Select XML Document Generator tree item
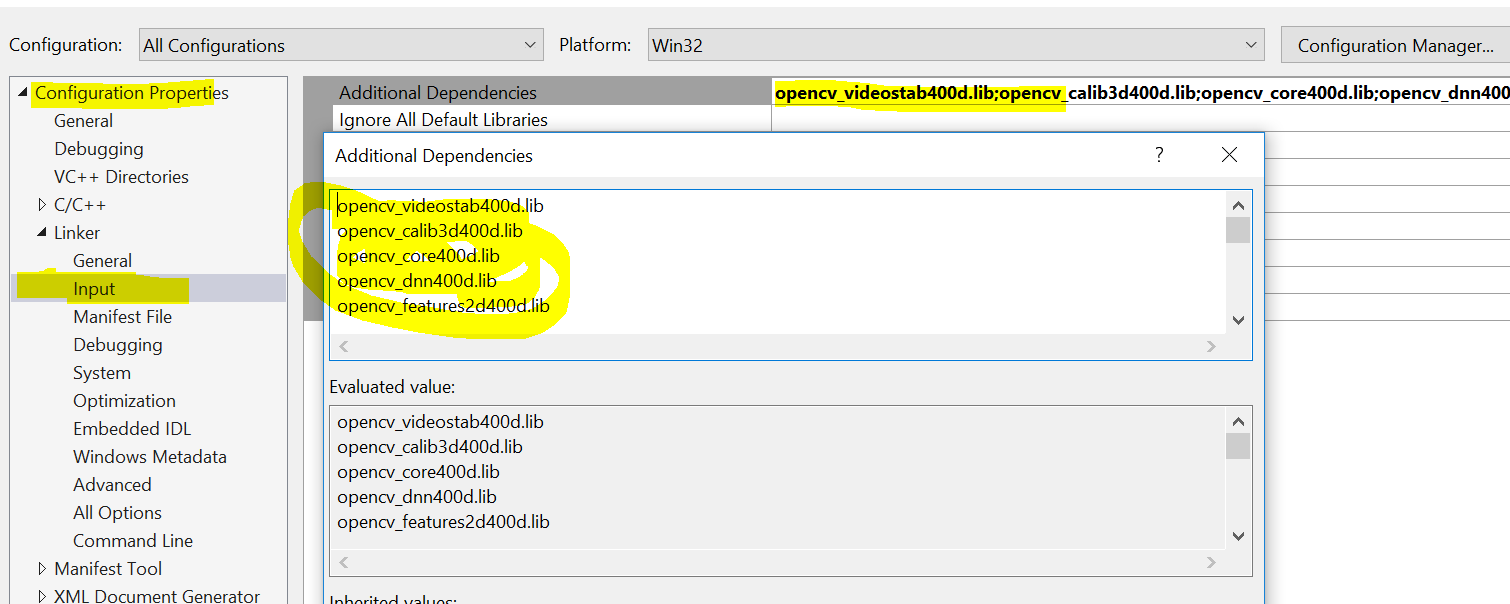The image size is (1510, 604). 157,596
